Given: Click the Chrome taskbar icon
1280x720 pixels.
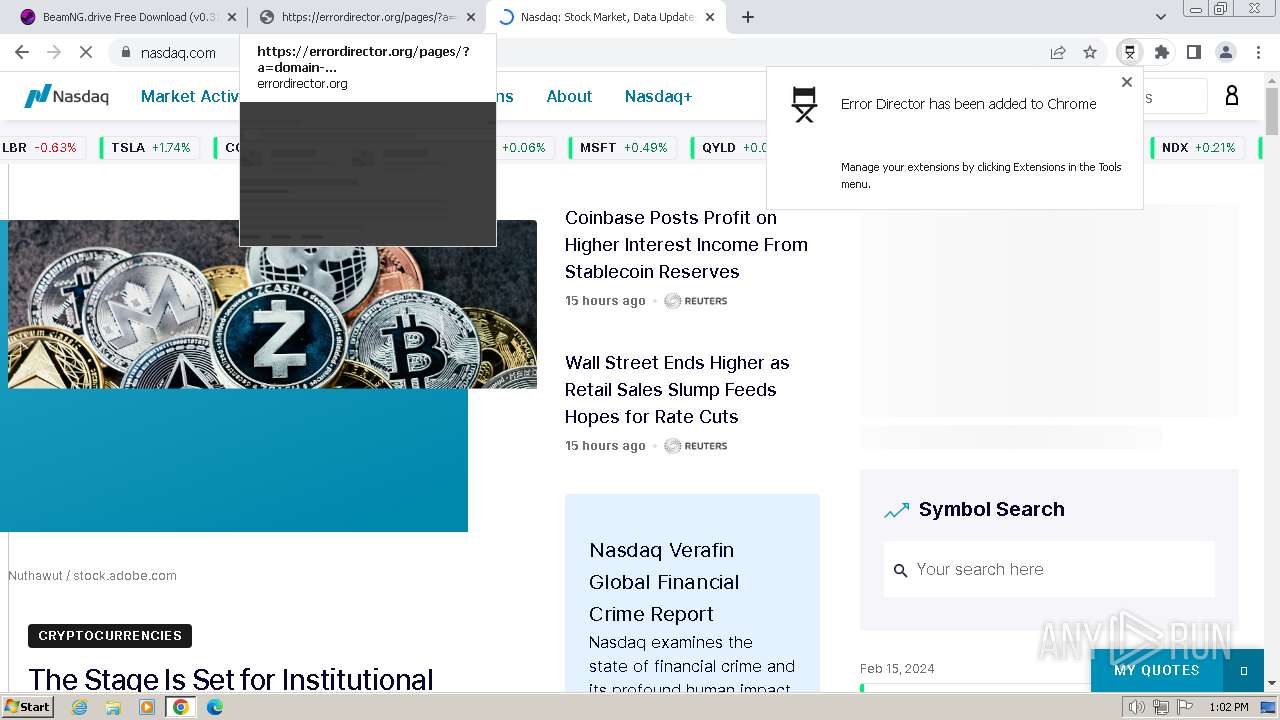Looking at the screenshot, I should [181, 707].
